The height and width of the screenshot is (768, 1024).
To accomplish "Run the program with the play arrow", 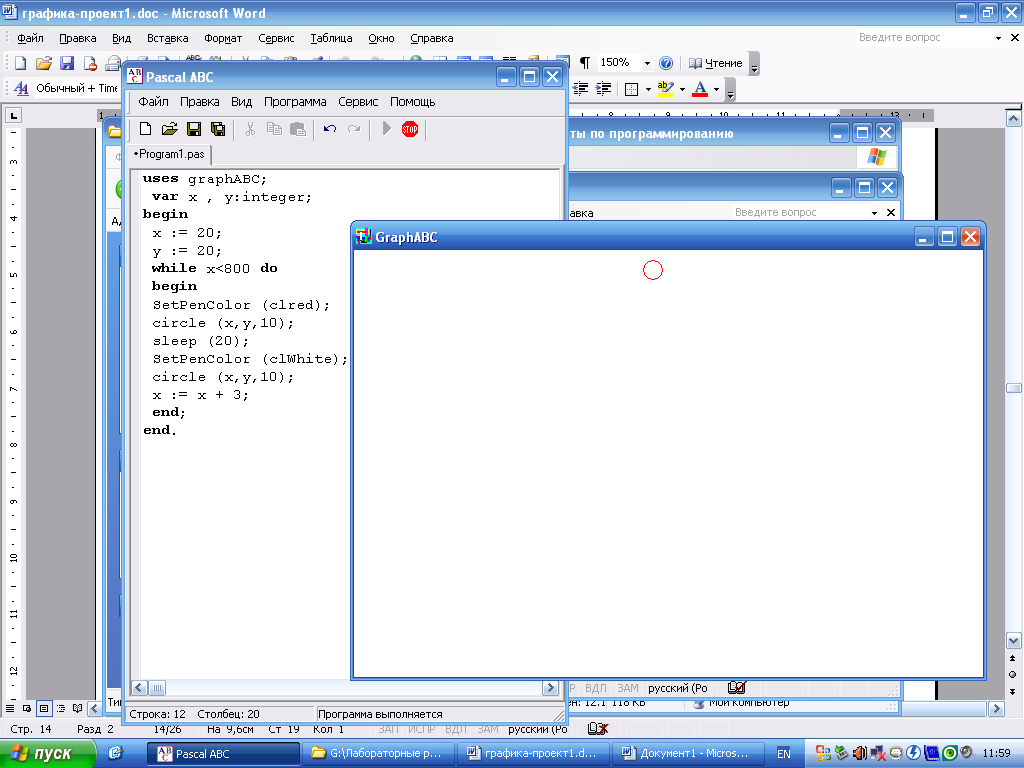I will (x=386, y=129).
